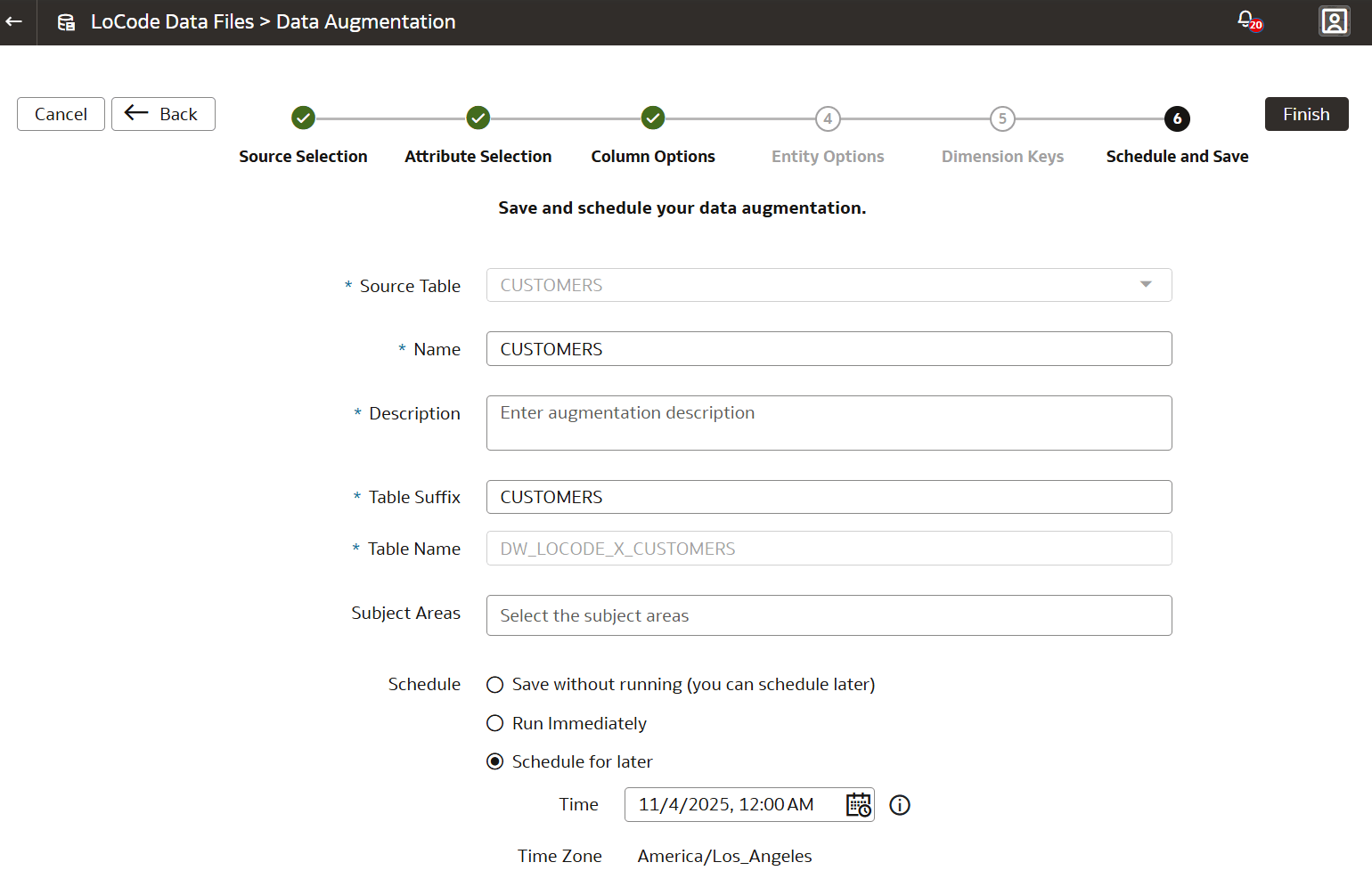Select the Run Immediately option
This screenshot has height=895, width=1372.
pos(495,723)
